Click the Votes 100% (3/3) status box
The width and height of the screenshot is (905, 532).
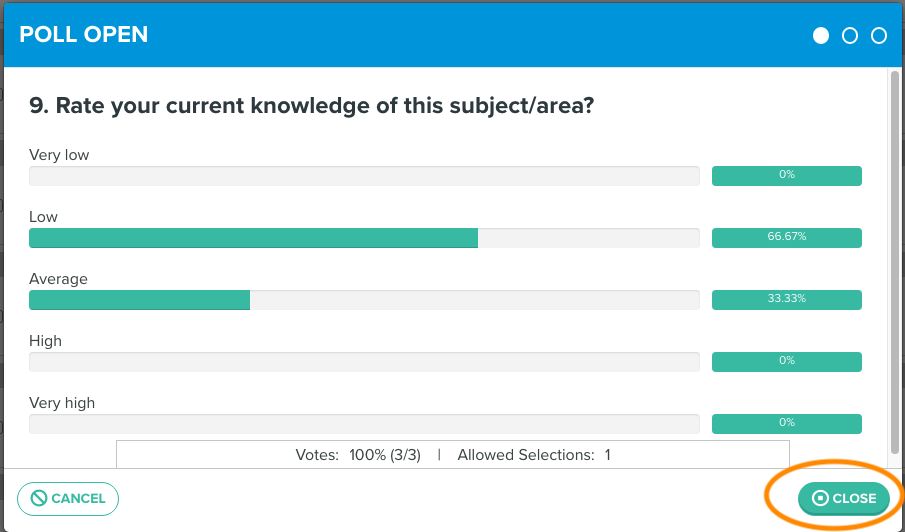[452, 455]
